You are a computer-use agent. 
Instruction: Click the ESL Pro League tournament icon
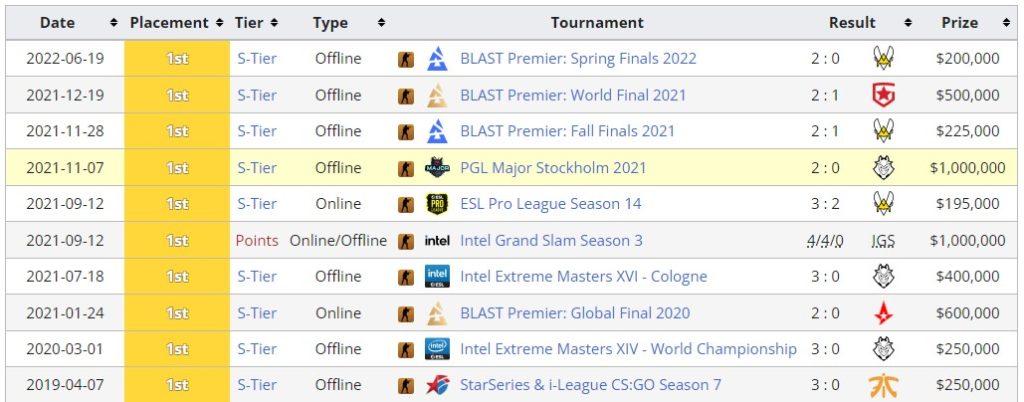437,204
